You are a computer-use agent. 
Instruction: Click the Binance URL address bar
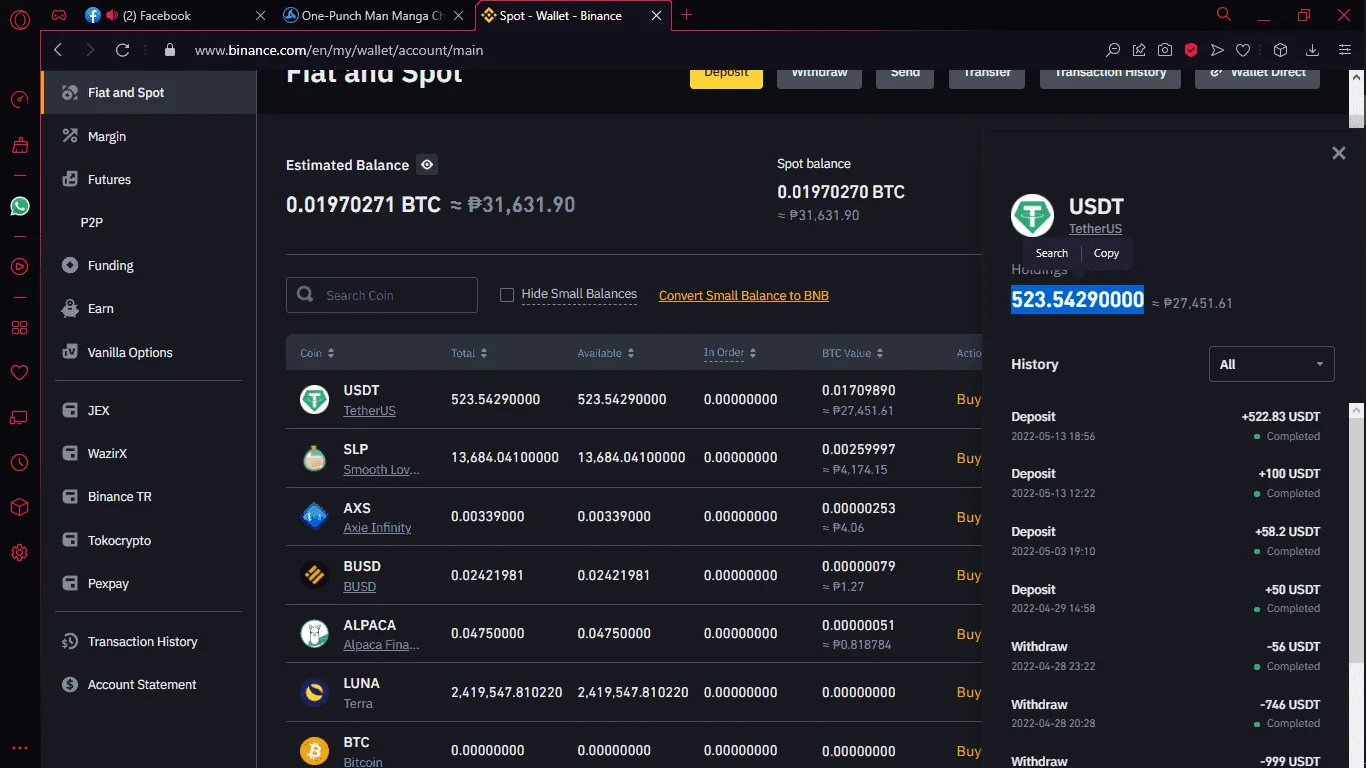click(640, 50)
